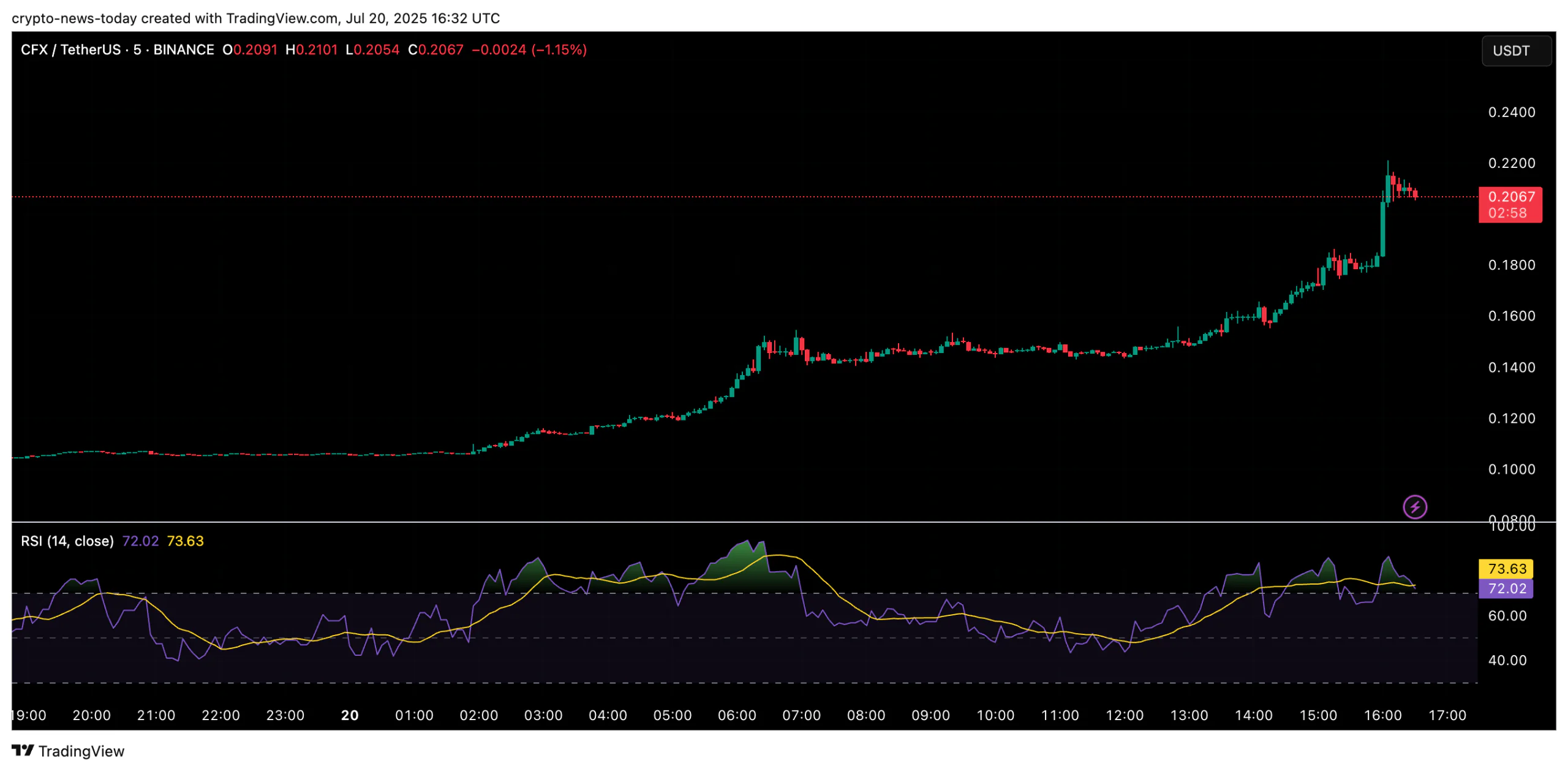The width and height of the screenshot is (1568, 771).
Task: Click the 'crypto-news-today created with TradingView.com' caption
Action: tap(175, 18)
